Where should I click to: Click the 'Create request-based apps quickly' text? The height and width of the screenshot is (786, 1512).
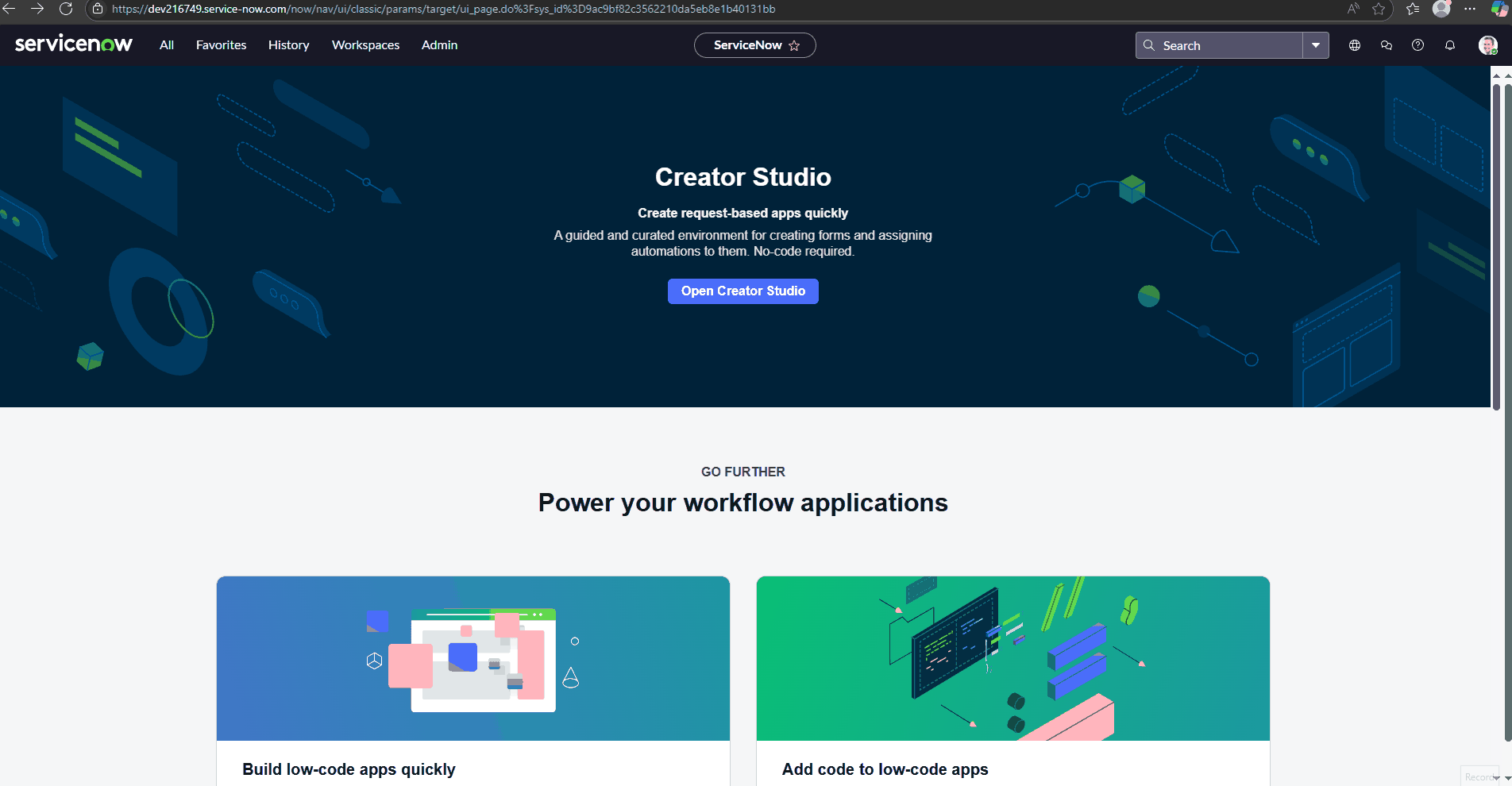pyautogui.click(x=743, y=213)
